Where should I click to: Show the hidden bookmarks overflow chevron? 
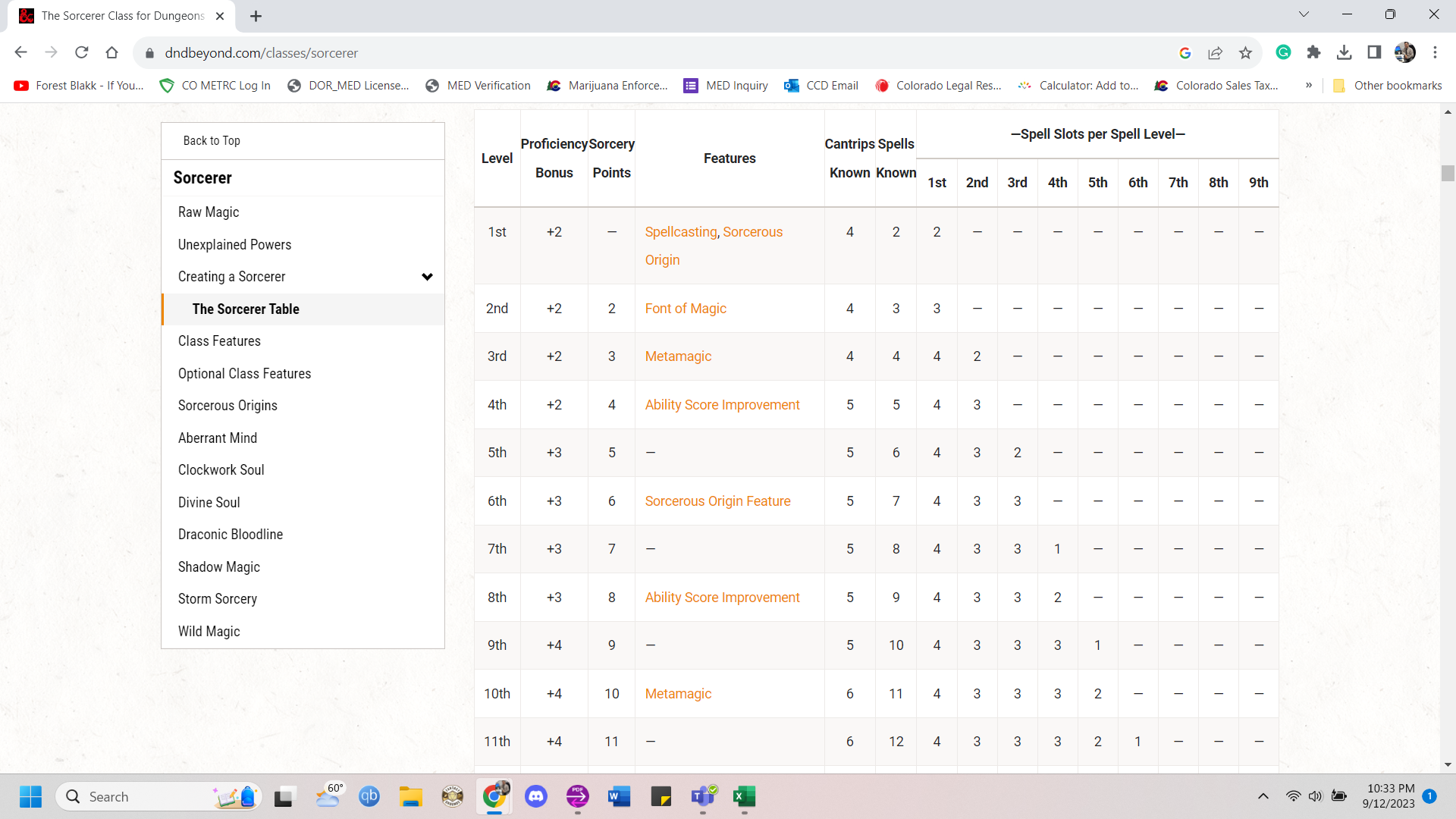(1309, 85)
